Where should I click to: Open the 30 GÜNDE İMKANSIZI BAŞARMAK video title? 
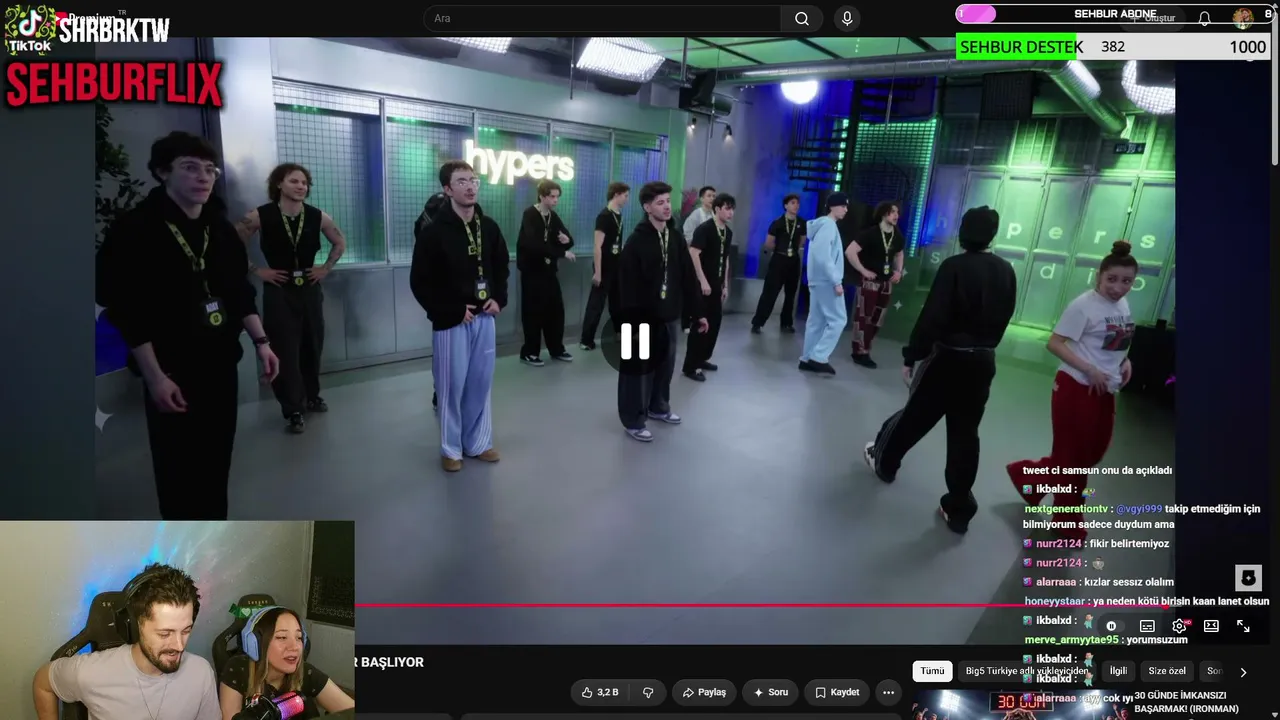pyautogui.click(x=1186, y=702)
